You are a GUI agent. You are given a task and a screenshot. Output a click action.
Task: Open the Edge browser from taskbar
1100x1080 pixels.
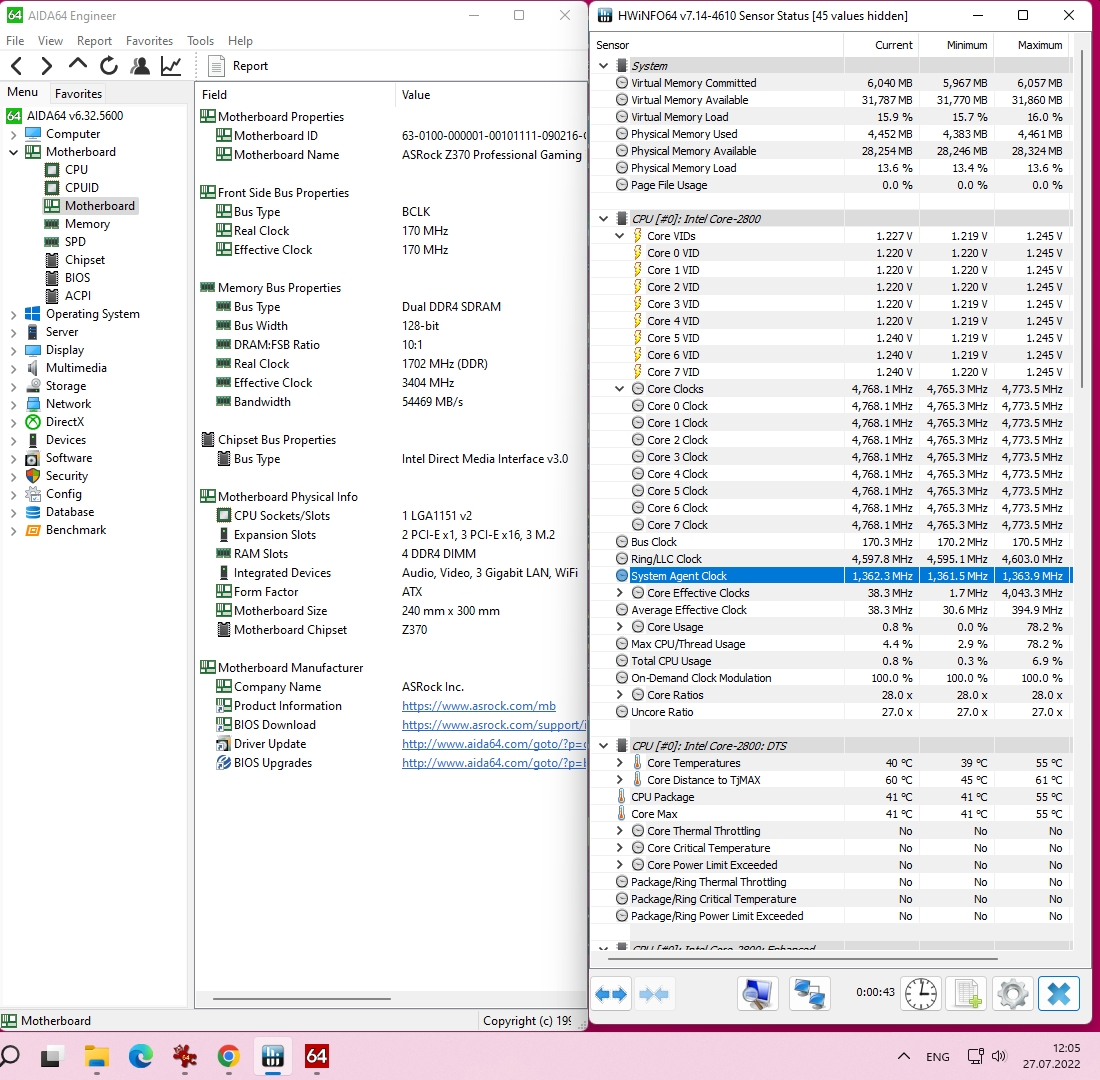point(140,1056)
